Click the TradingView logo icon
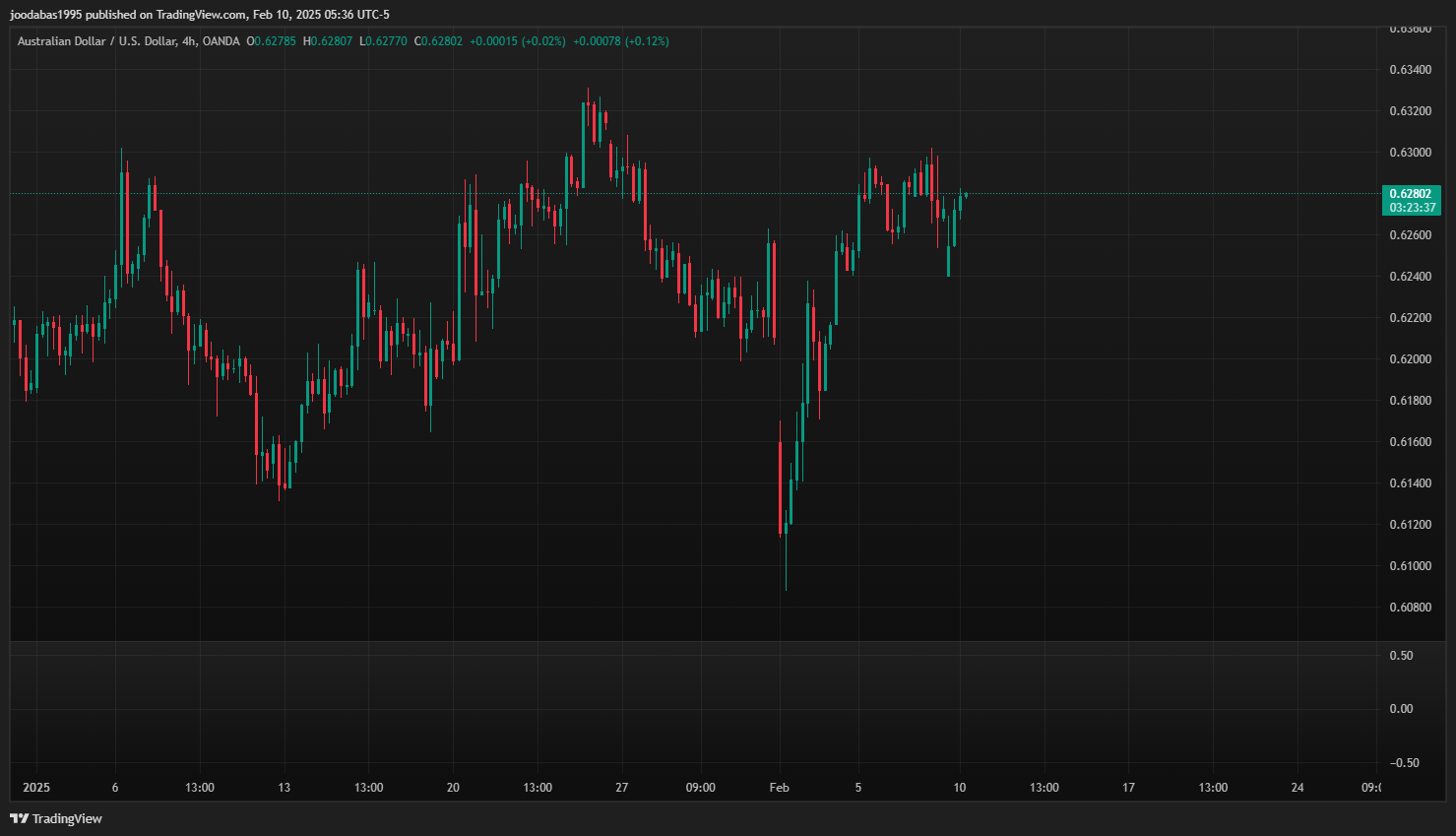The height and width of the screenshot is (836, 1456). pyautogui.click(x=19, y=818)
